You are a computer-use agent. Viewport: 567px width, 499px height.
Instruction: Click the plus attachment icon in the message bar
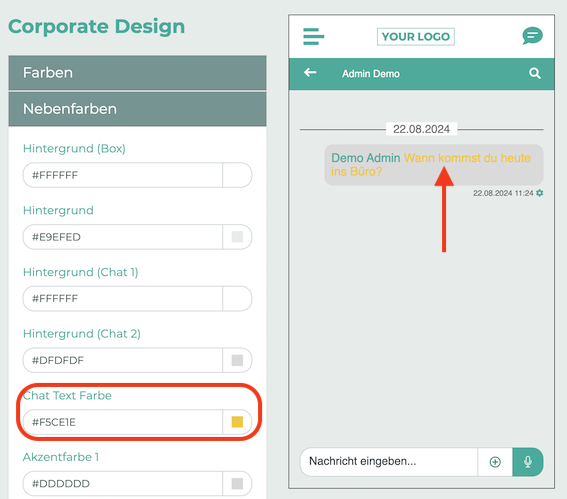495,462
